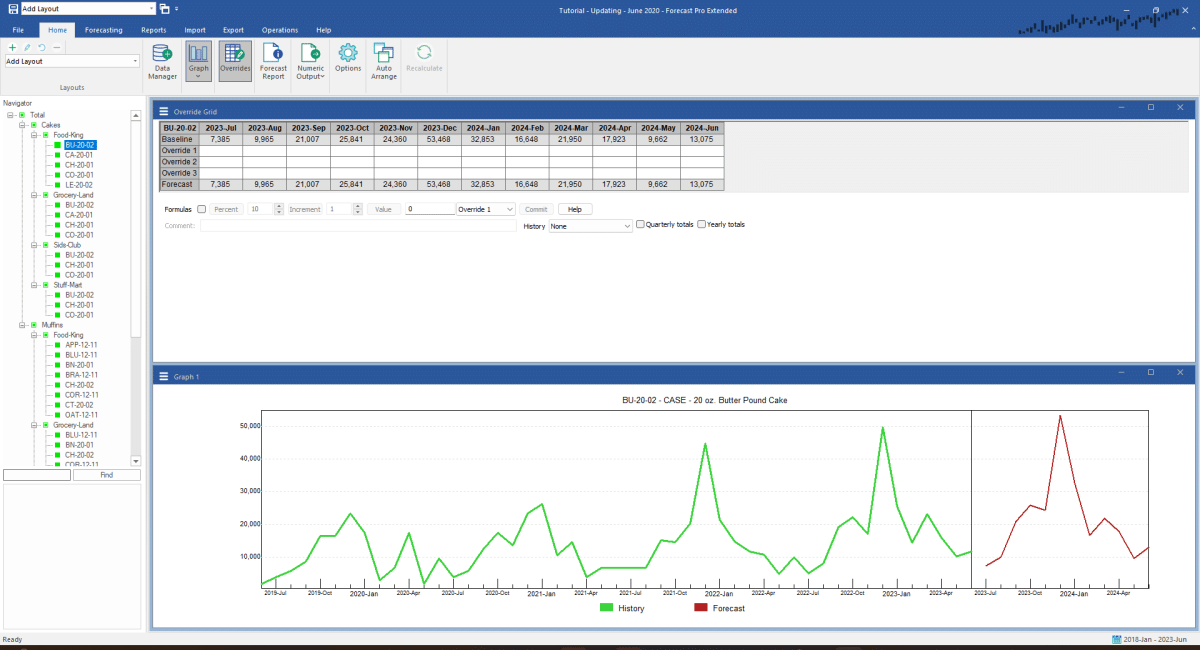Click the Forecast legend red swatch
The height and width of the screenshot is (650, 1200).
click(x=700, y=608)
